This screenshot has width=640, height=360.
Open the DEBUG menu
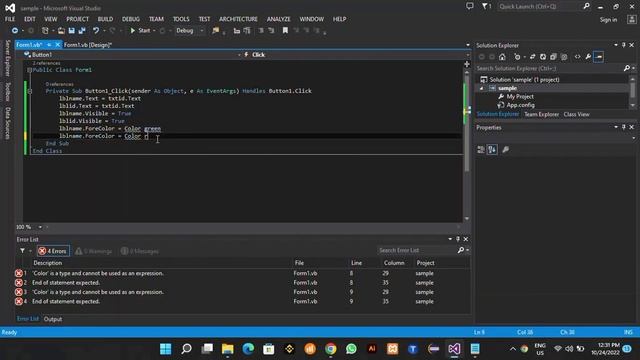click(x=131, y=19)
